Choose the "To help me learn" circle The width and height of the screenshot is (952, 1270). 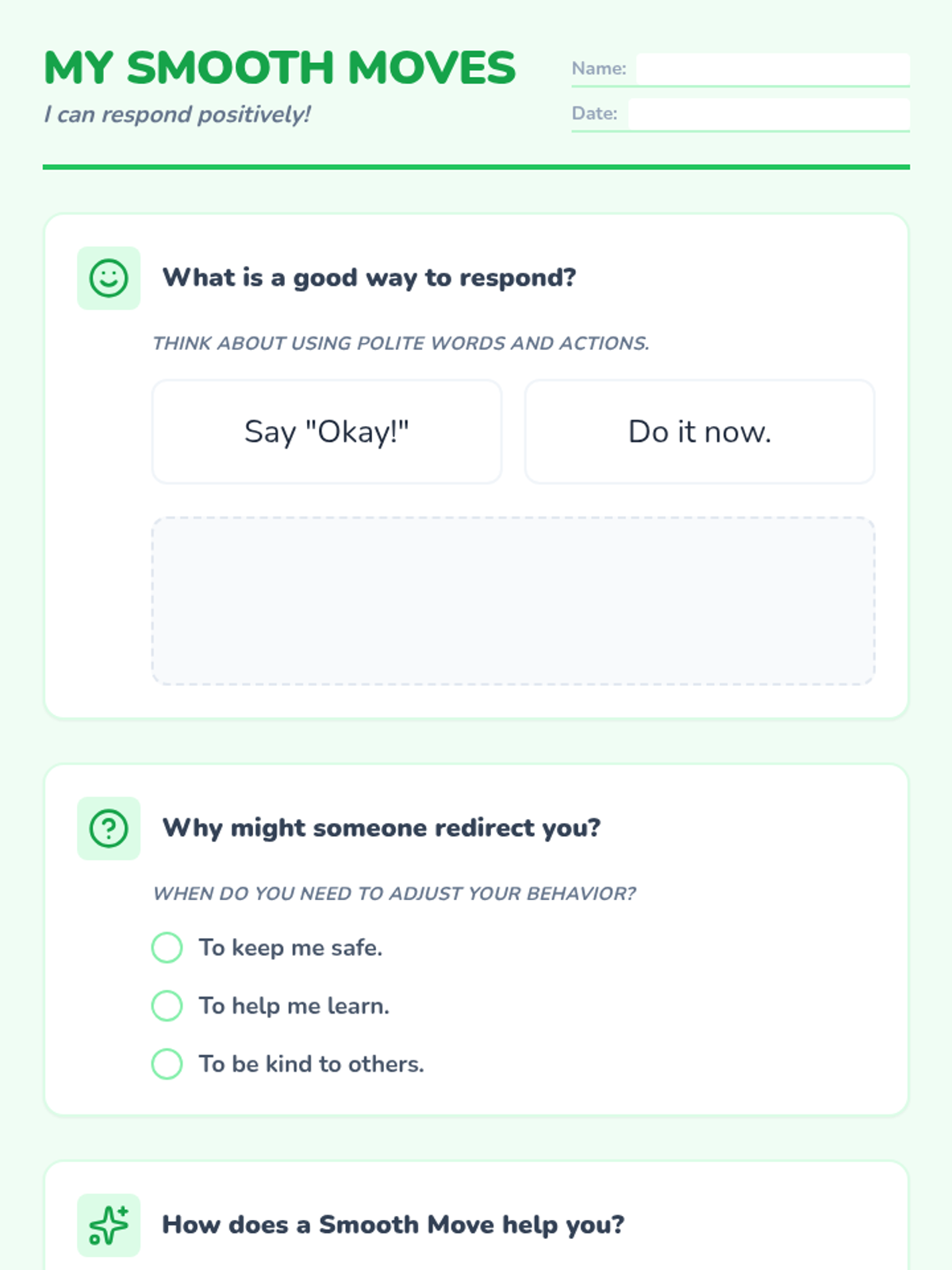tap(167, 1006)
